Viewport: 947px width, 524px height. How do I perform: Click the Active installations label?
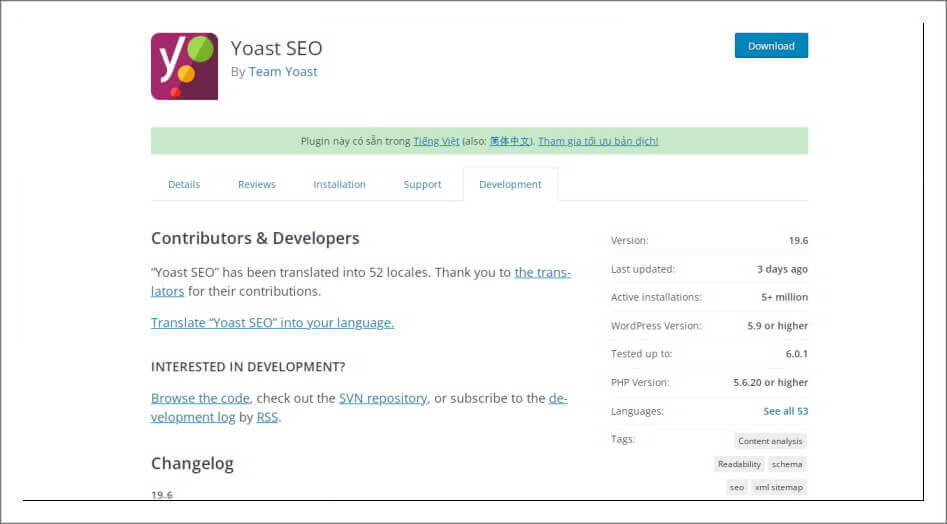click(656, 297)
